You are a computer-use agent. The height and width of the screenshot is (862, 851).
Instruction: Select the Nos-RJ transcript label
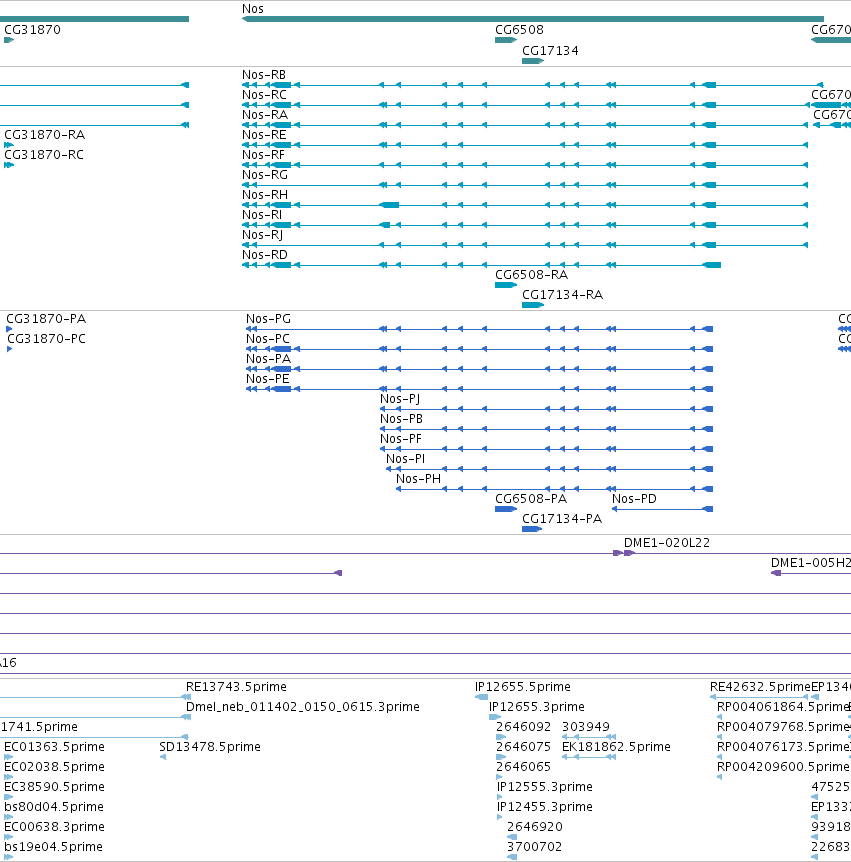tap(262, 235)
